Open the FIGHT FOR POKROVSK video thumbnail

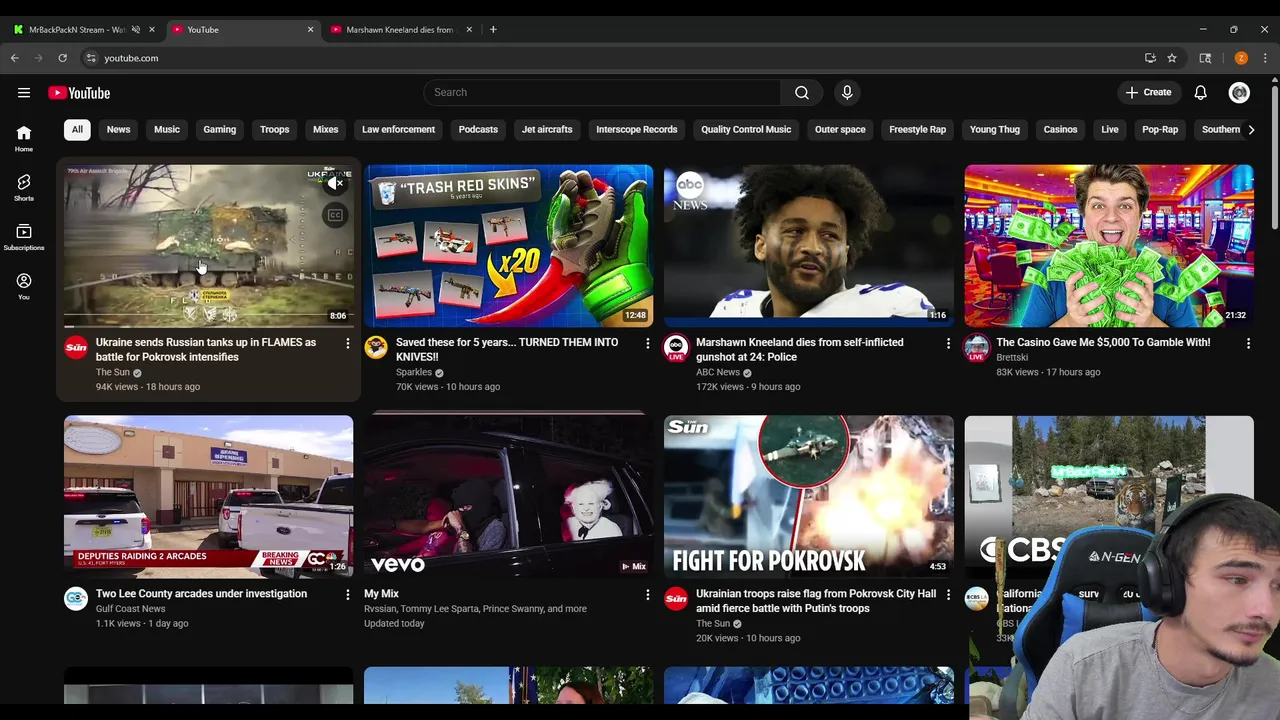click(x=808, y=497)
